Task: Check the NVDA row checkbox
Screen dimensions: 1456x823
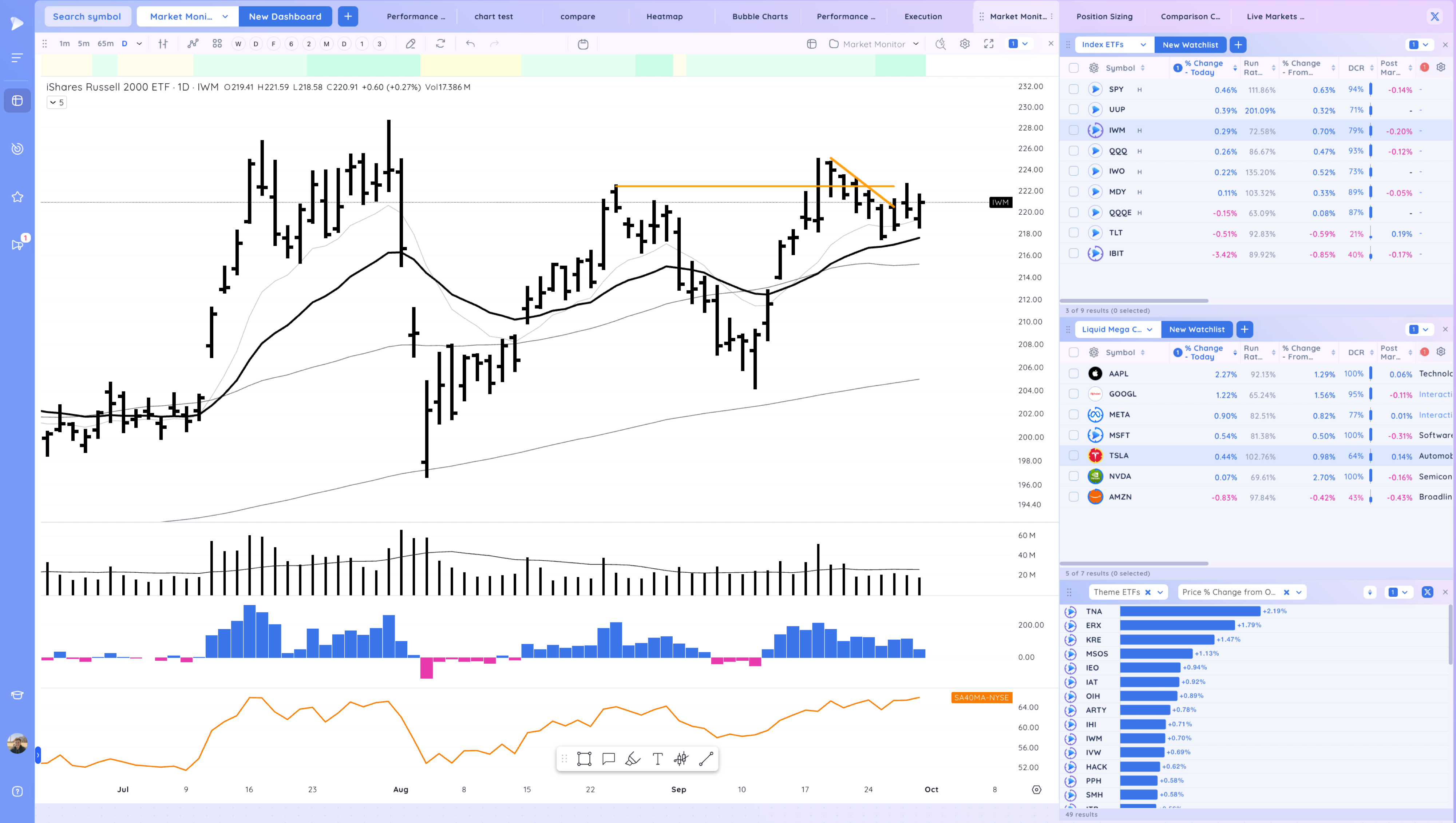Action: click(x=1073, y=477)
